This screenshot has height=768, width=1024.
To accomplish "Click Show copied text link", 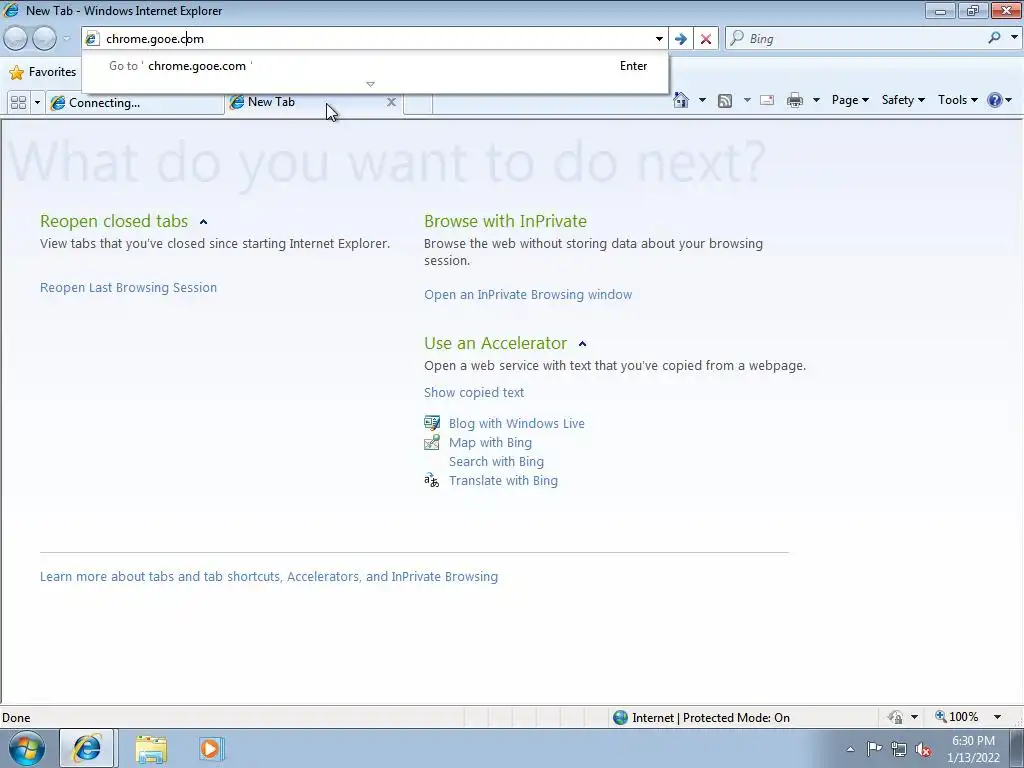I will pos(473,392).
